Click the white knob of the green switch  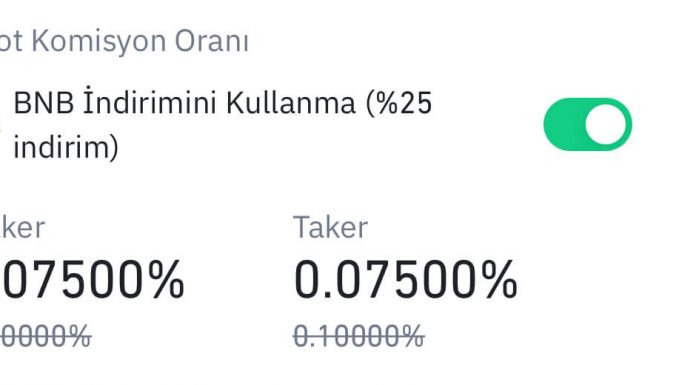(x=605, y=124)
